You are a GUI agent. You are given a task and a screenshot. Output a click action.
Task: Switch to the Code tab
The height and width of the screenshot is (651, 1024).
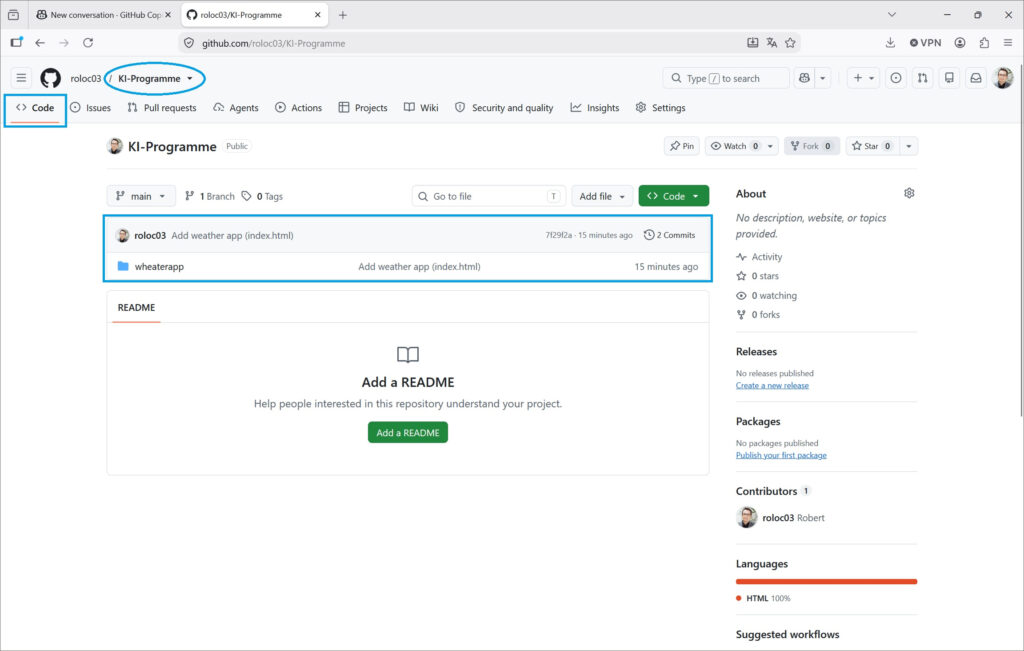[35, 108]
